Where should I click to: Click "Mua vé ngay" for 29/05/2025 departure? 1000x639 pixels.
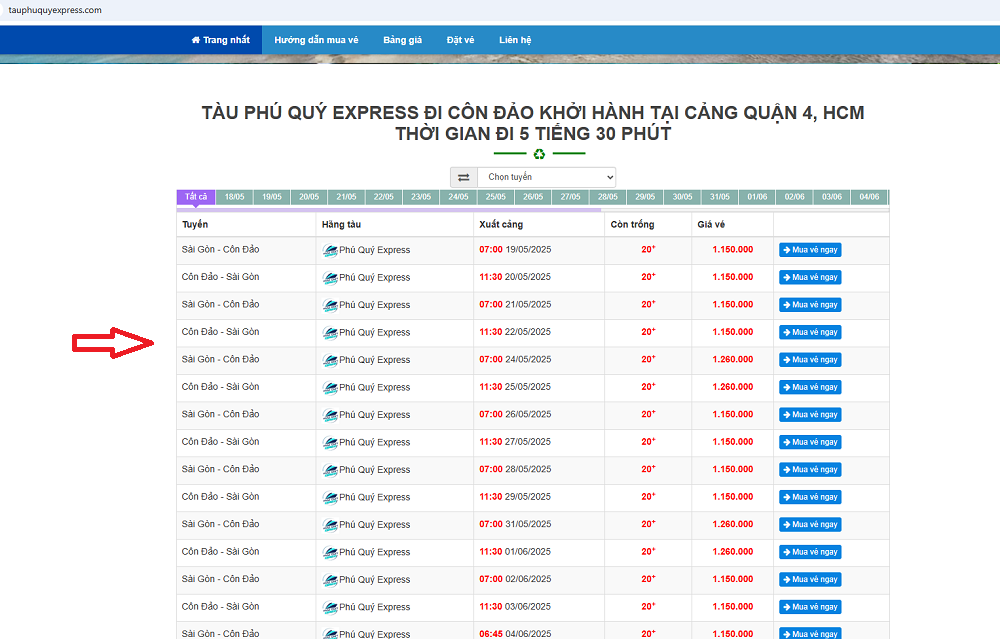pyautogui.click(x=810, y=497)
